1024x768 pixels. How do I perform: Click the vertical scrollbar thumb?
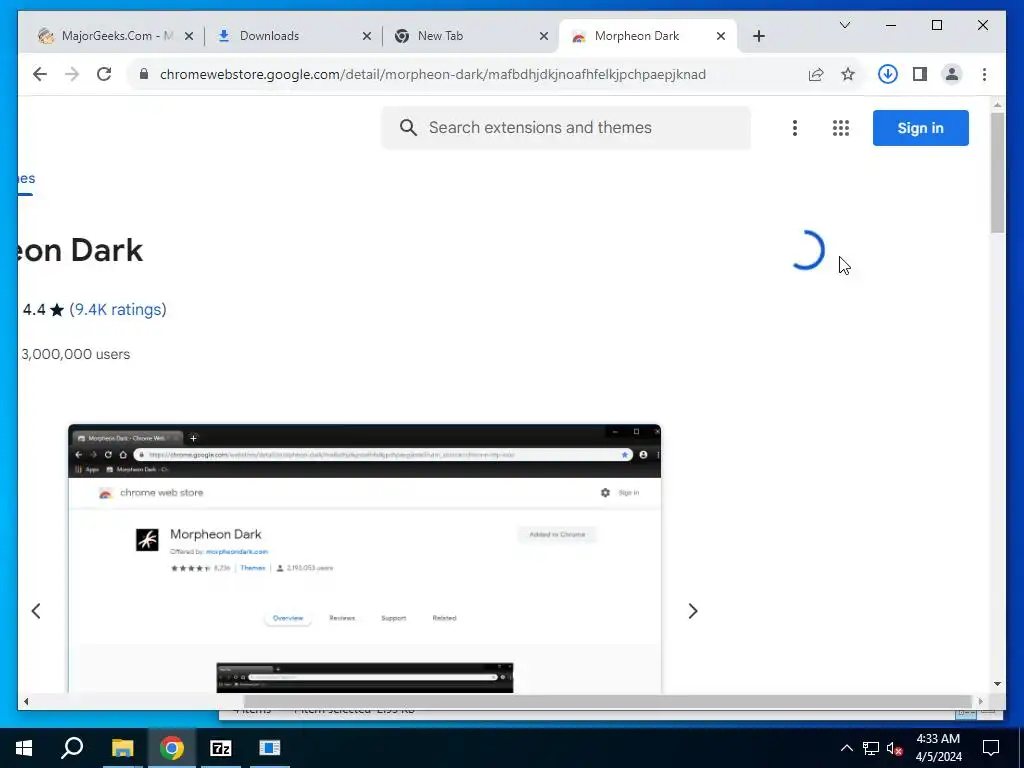[x=997, y=173]
